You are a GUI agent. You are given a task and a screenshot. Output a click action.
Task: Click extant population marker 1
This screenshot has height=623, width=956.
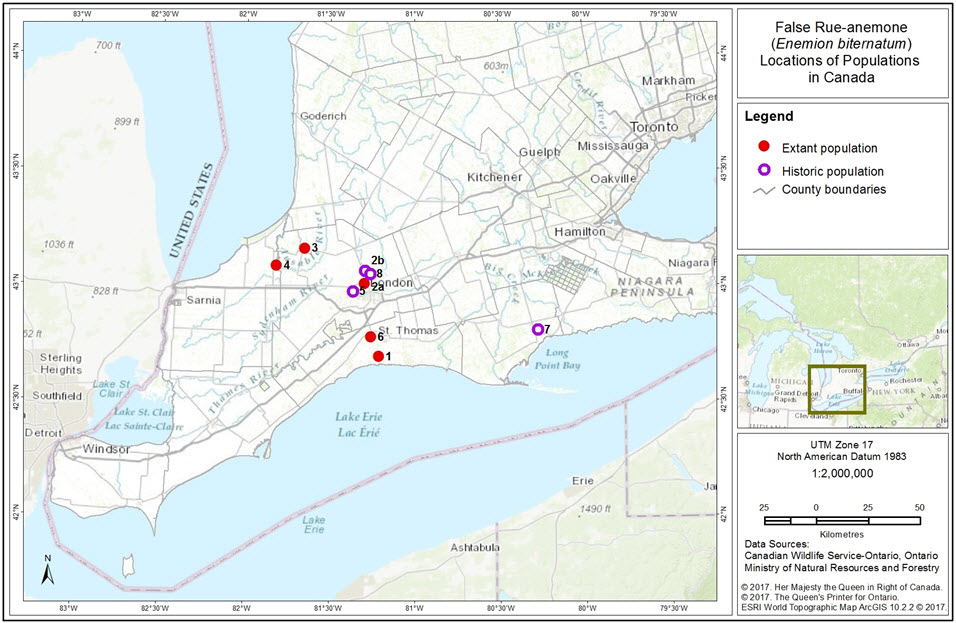coord(378,356)
